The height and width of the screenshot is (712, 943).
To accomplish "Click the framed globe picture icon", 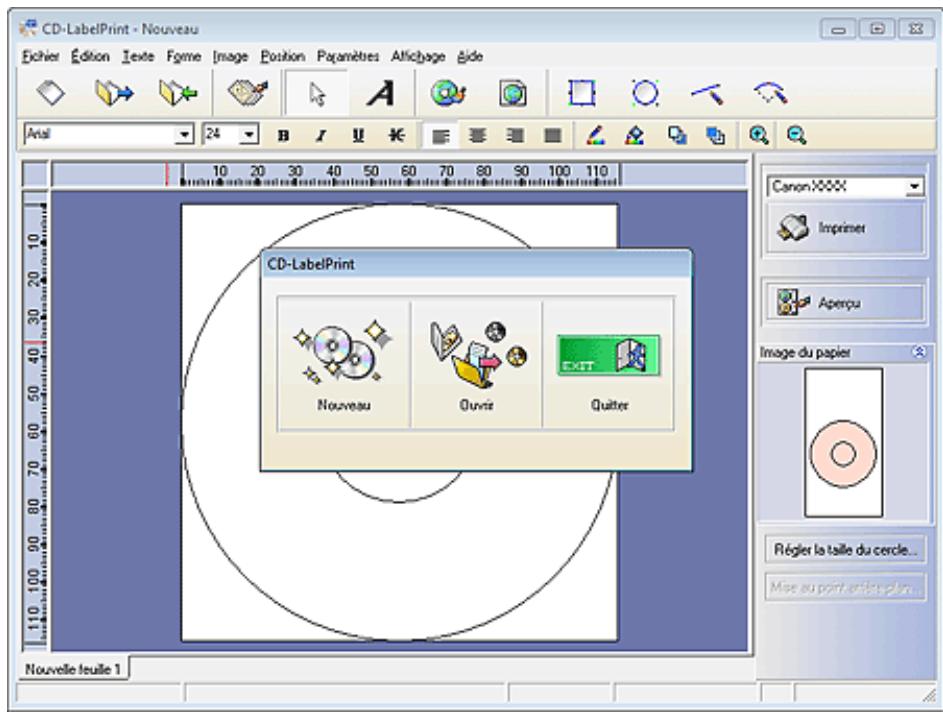I will tap(512, 94).
